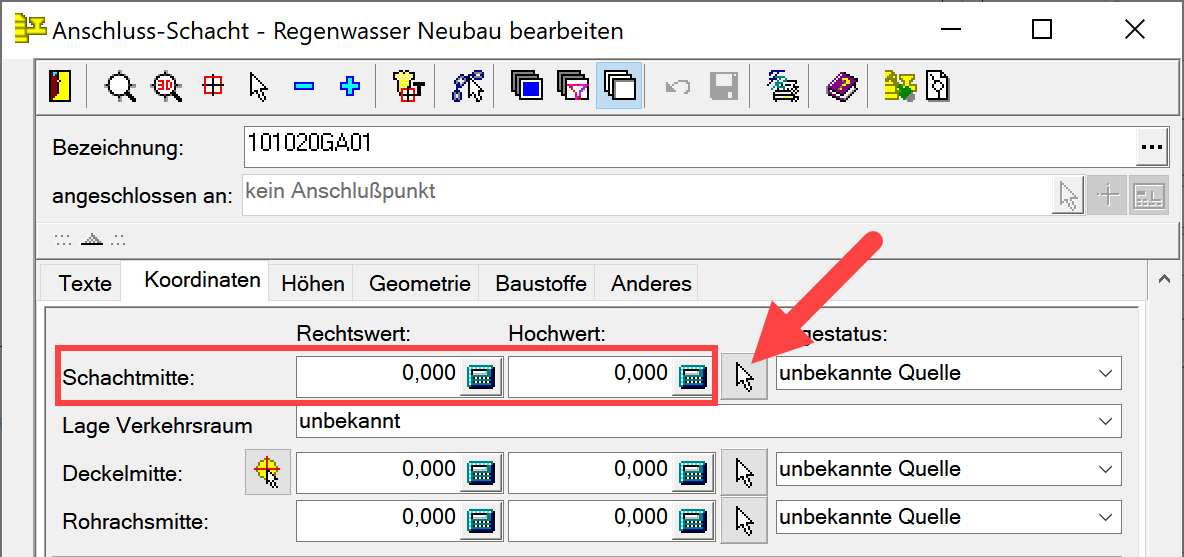Click the blue plus icon

(349, 87)
